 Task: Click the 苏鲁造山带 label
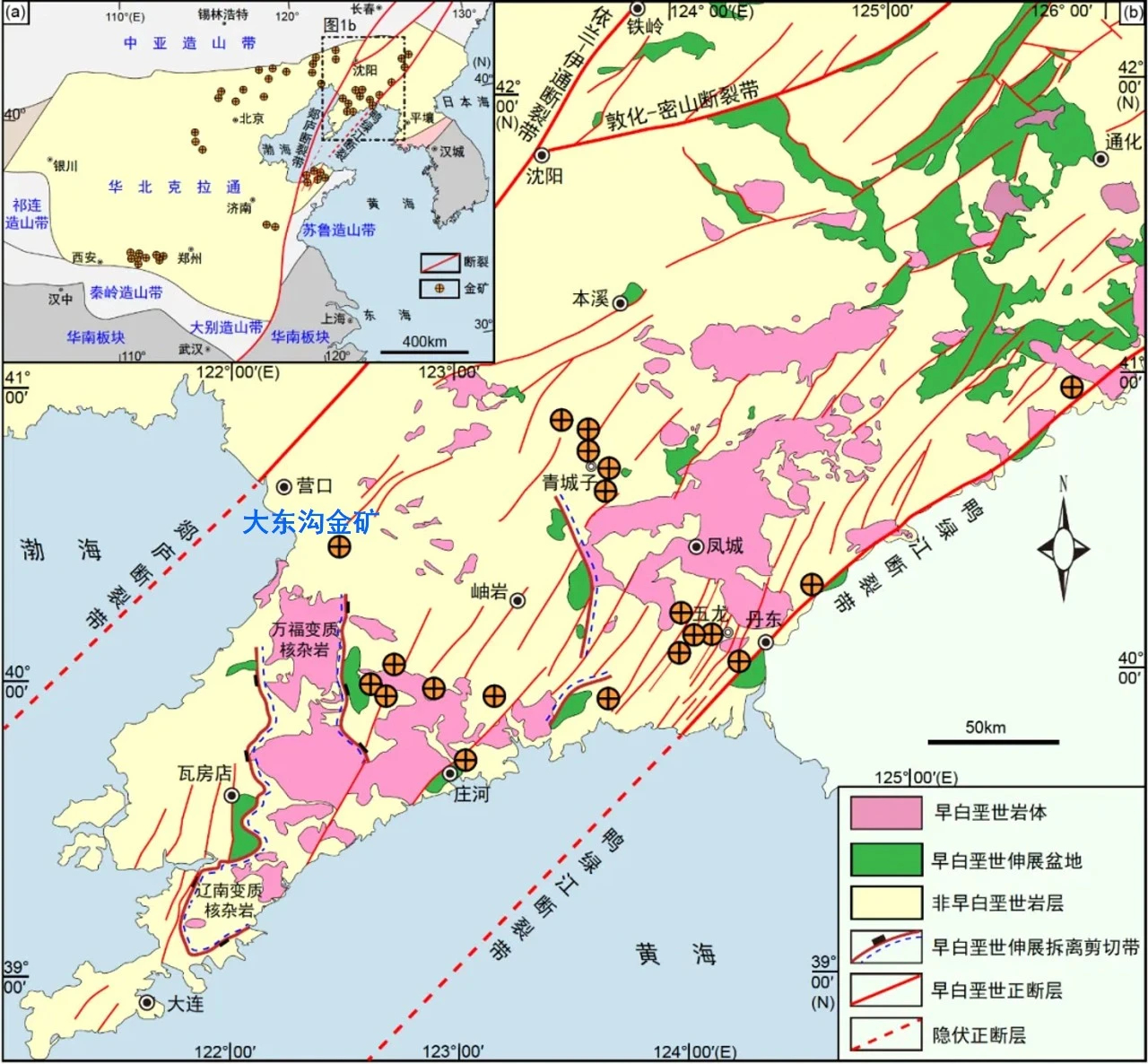tap(338, 230)
